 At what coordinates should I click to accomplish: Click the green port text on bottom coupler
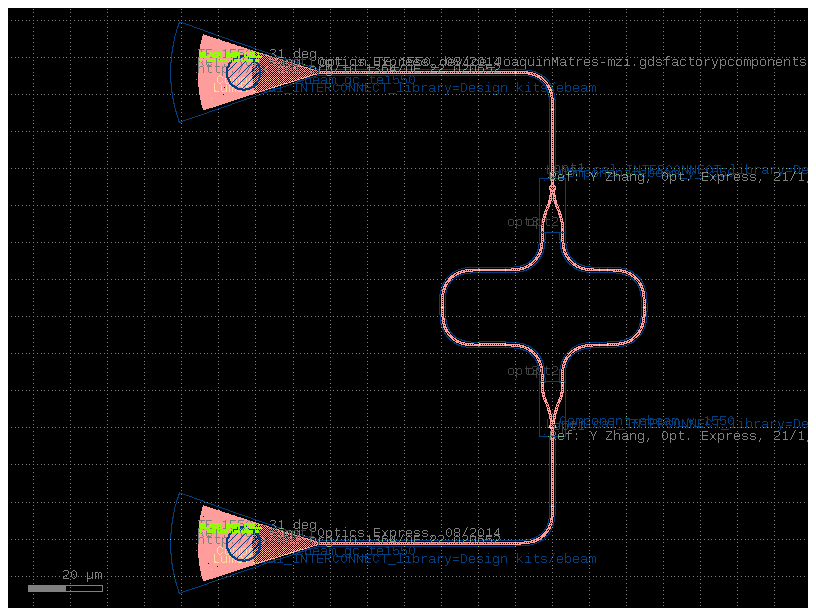[231, 527]
